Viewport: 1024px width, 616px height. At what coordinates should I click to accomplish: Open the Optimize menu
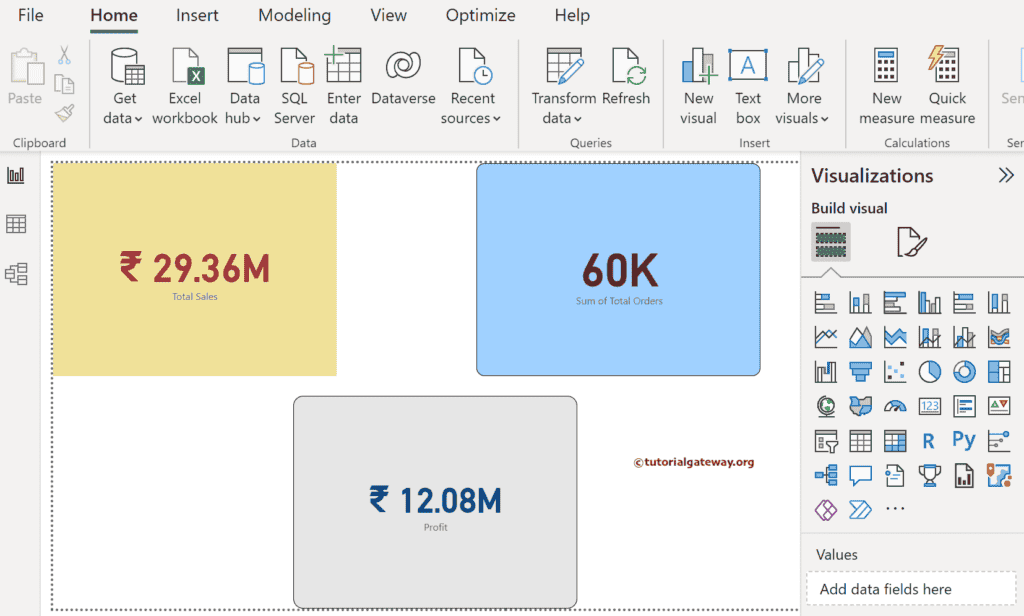[x=480, y=15]
